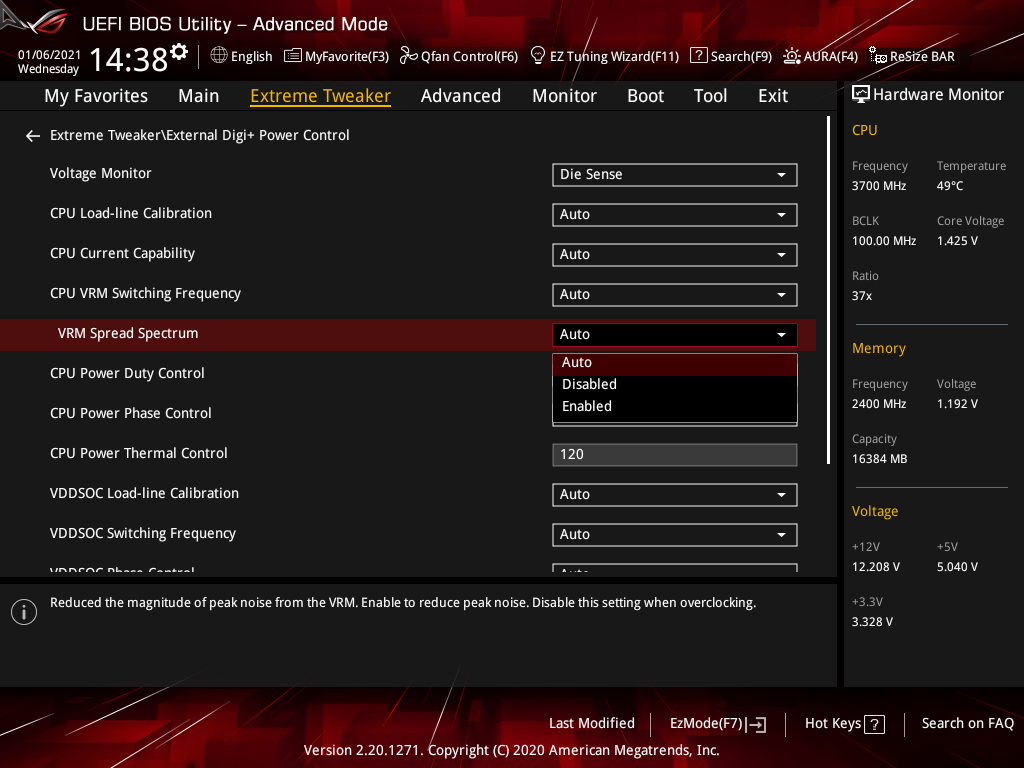This screenshot has width=1024, height=768.
Task: Click the Search(F9) label
Action: pos(741,56)
